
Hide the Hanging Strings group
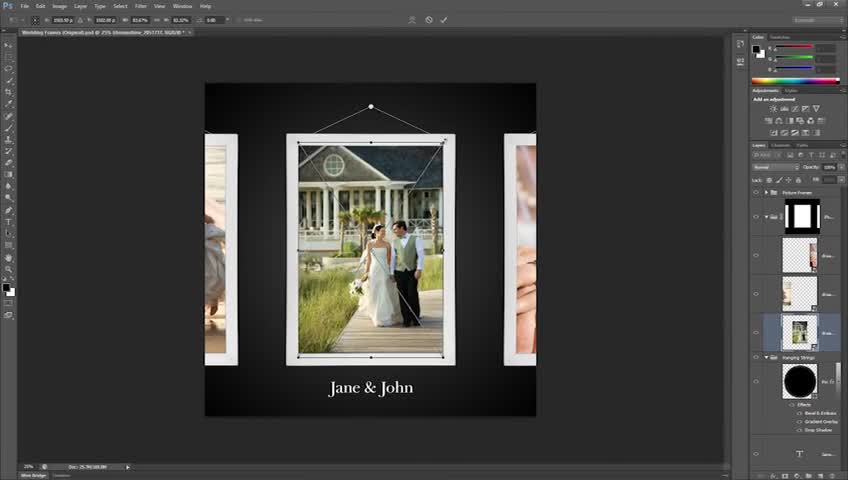click(756, 357)
